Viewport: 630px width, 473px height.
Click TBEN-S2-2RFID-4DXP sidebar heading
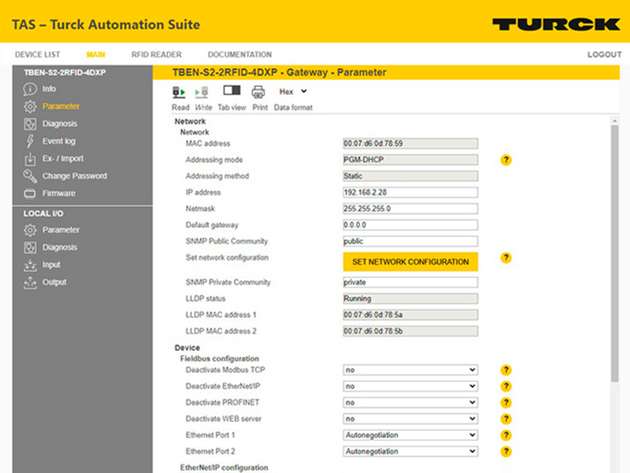[65, 72]
